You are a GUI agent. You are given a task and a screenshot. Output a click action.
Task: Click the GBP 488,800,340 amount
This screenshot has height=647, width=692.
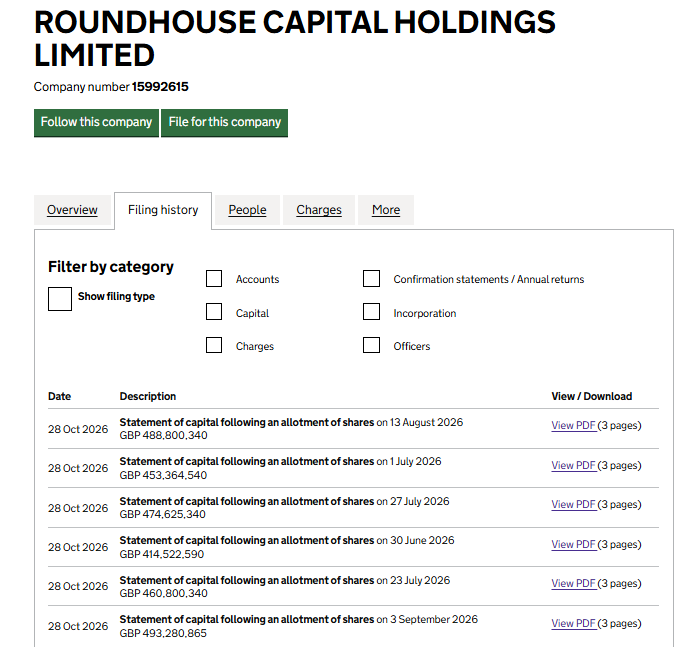(x=163, y=436)
